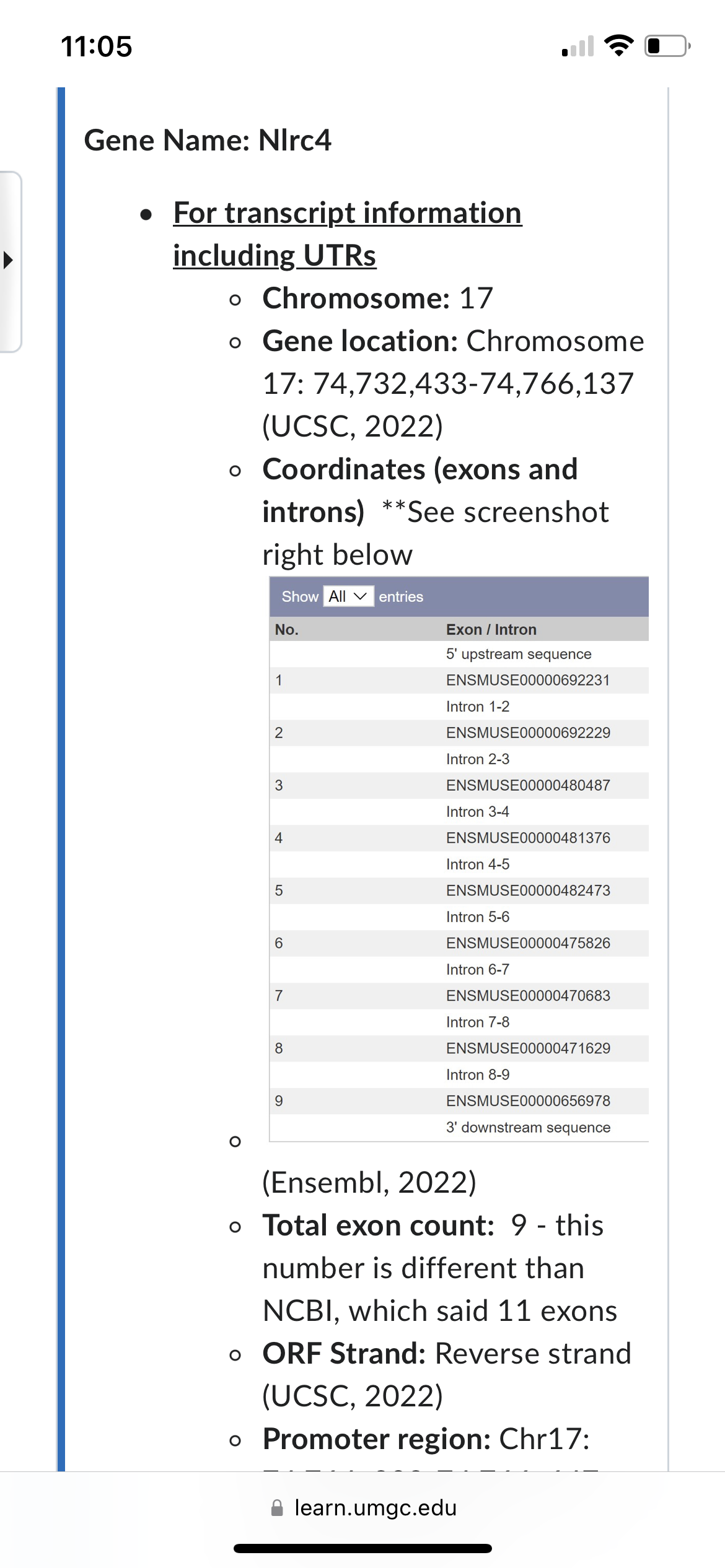The height and width of the screenshot is (1568, 725).
Task: Tap the battery status icon
Action: pos(667,46)
